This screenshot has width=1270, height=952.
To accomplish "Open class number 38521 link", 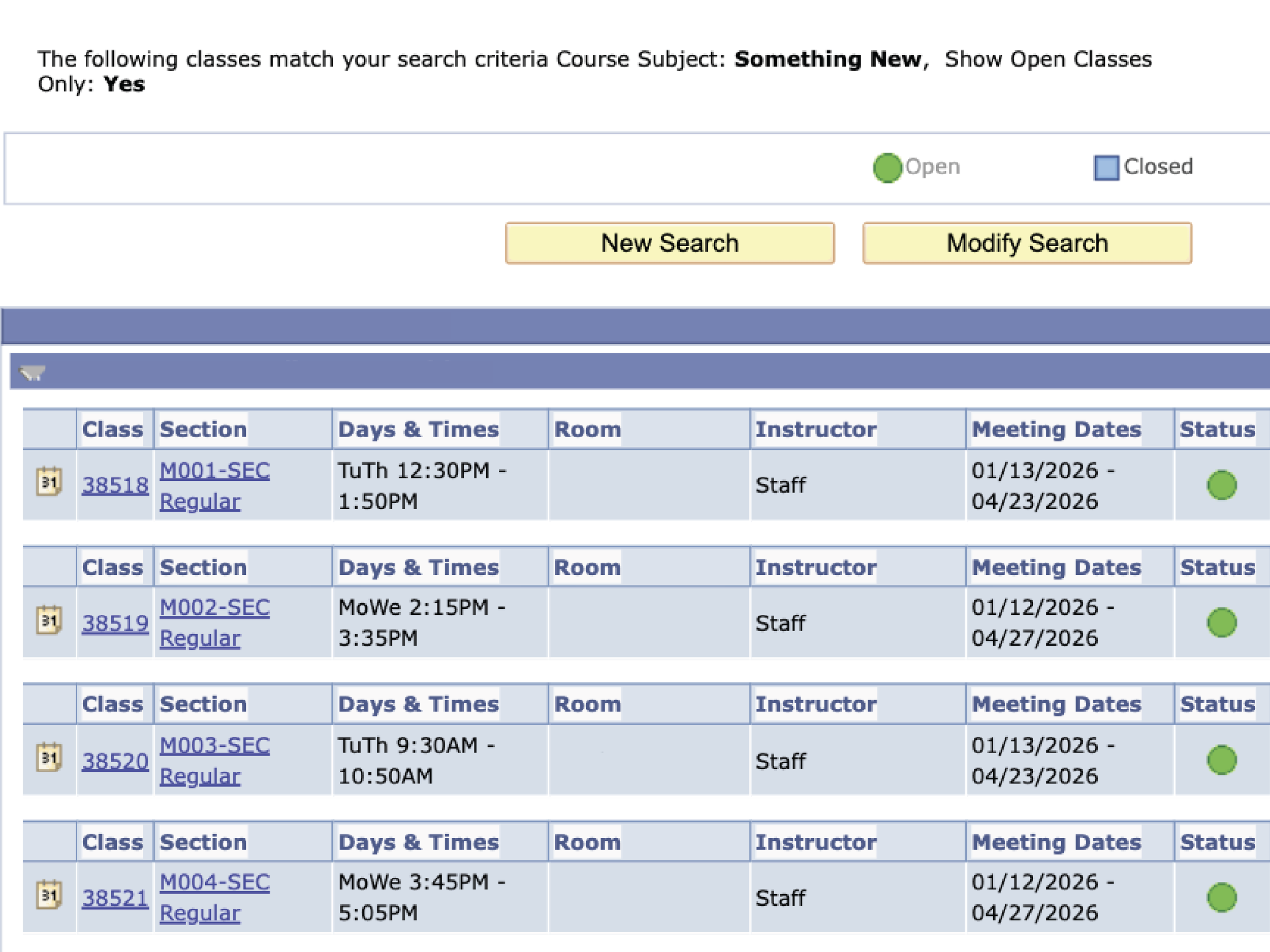I will pos(115,898).
